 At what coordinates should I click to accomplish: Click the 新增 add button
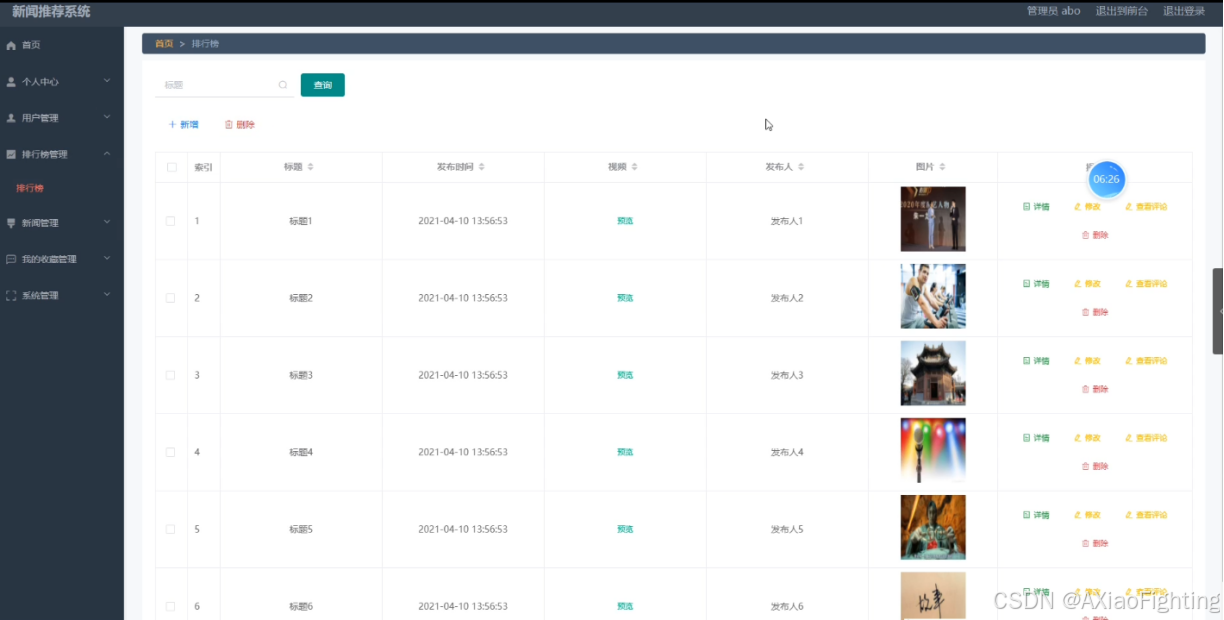click(184, 125)
